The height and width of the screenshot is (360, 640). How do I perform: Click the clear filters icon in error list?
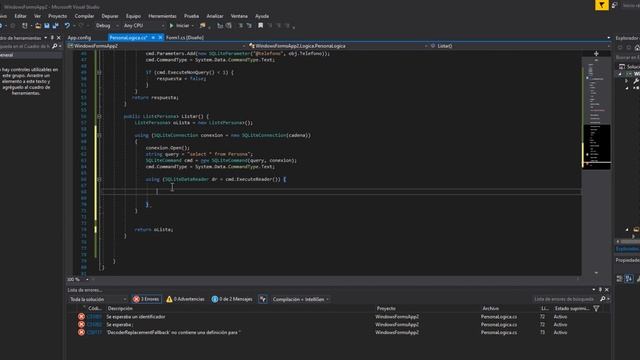[x=263, y=299]
